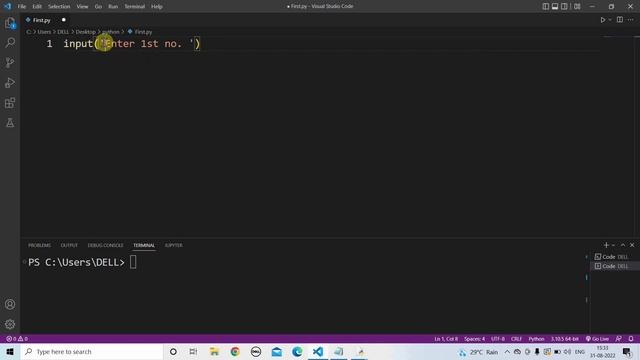
Task: Close the terminal panel
Action: (x=632, y=245)
